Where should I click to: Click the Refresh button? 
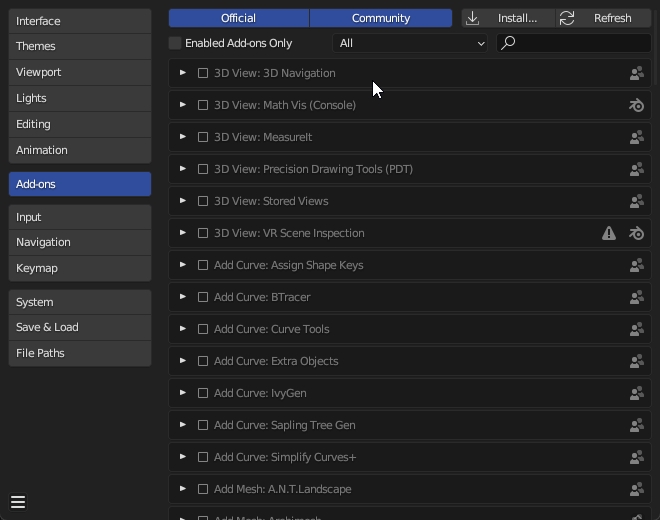click(x=603, y=18)
